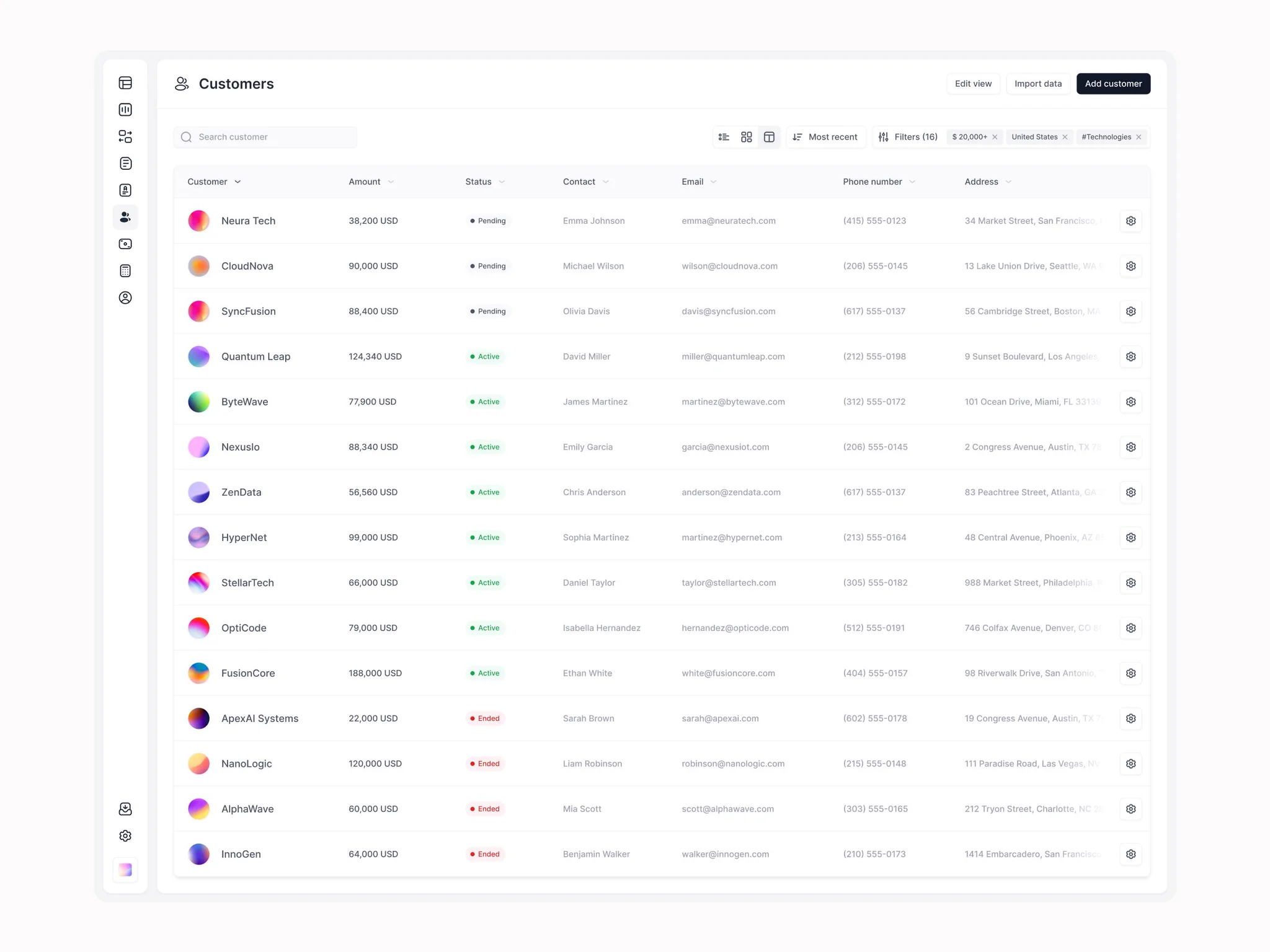Click the gradient workspace avatar in sidebar
1270x952 pixels.
(125, 870)
